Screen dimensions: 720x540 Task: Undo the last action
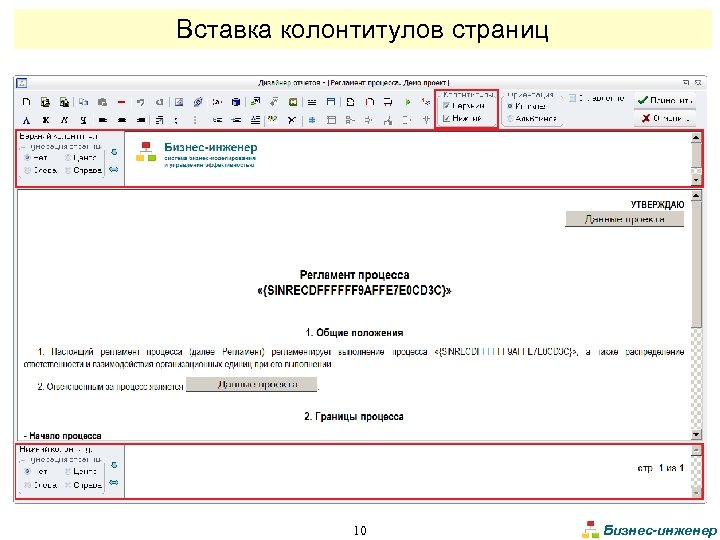pos(141,102)
